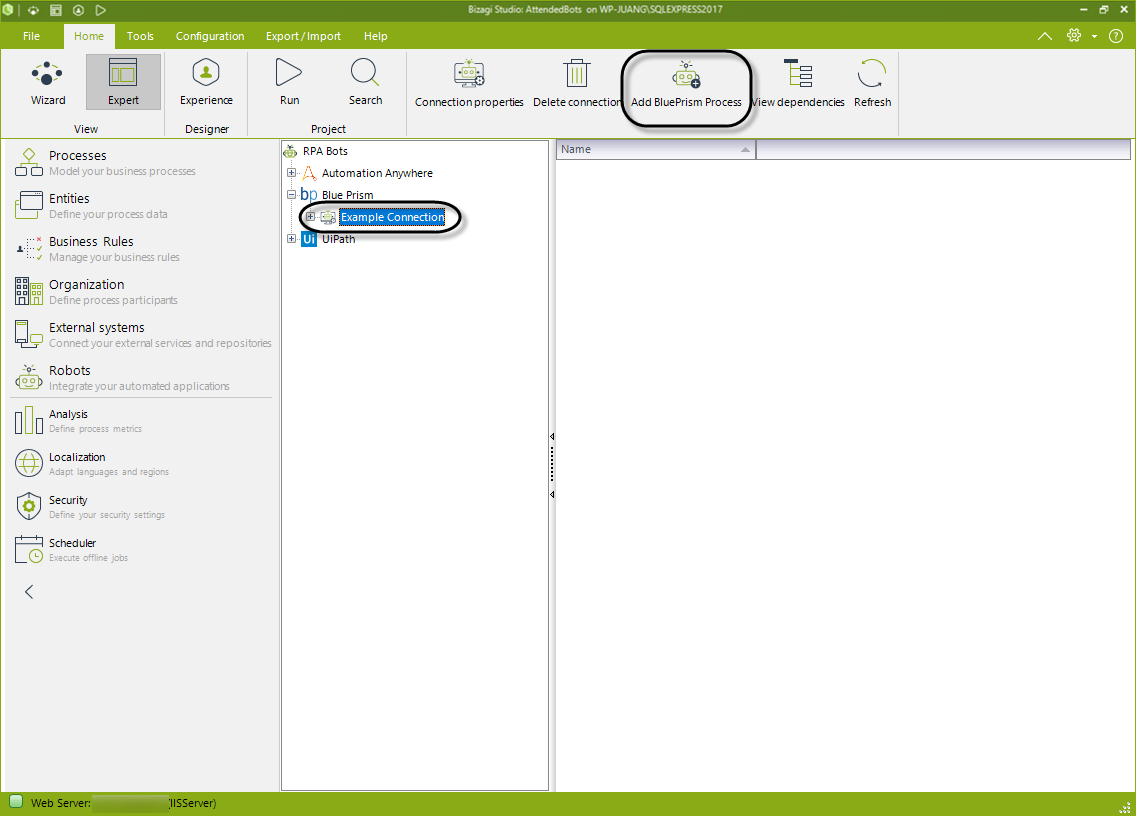Click Add BluePrism Process
1136x816 pixels.
click(x=686, y=84)
